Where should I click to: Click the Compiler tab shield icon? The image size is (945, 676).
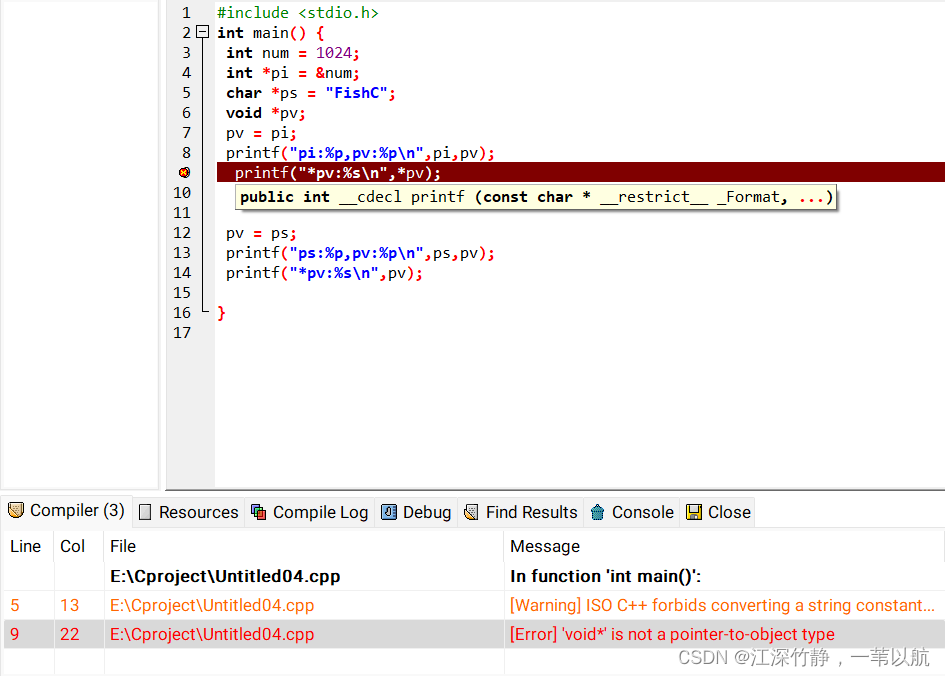point(16,510)
